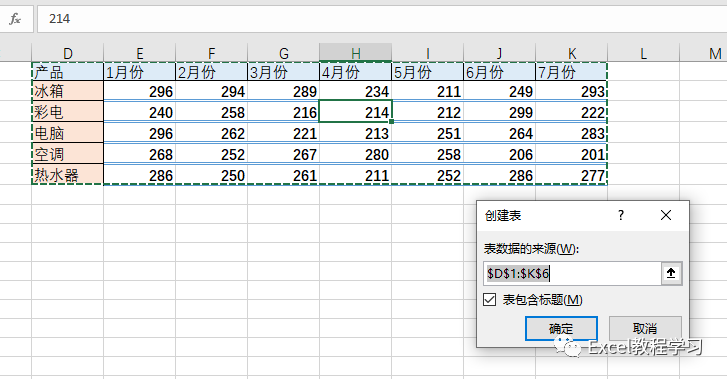Viewport: 727px width, 379px height.
Task: Click 电脑 4月份 cell value 213
Action: click(356, 133)
